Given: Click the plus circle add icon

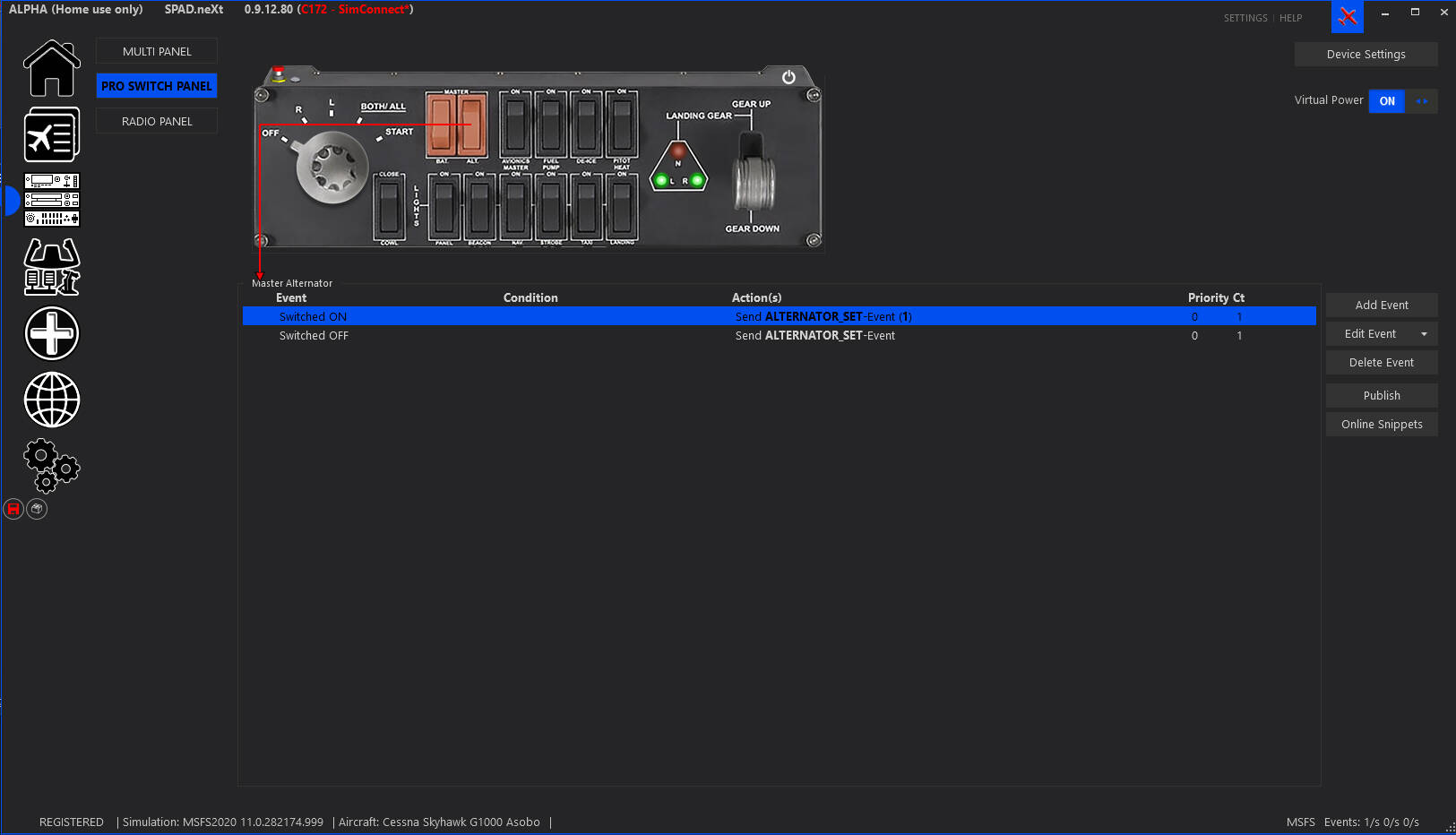Looking at the screenshot, I should pos(51,333).
